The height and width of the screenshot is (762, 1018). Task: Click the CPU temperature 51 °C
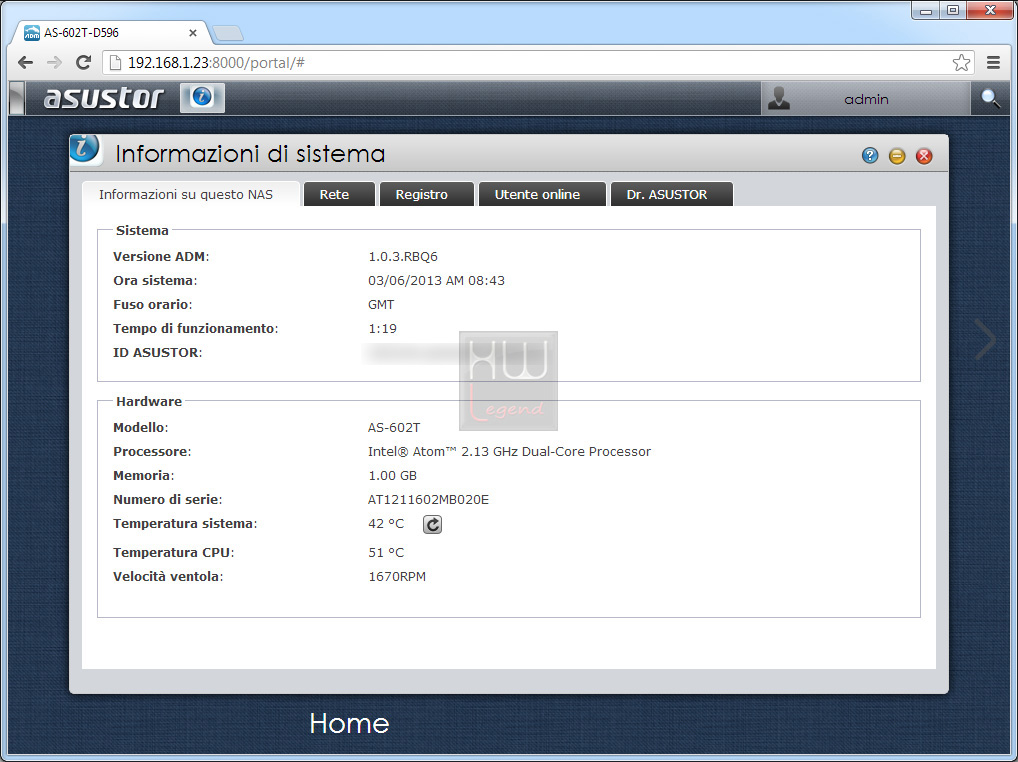pyautogui.click(x=386, y=552)
